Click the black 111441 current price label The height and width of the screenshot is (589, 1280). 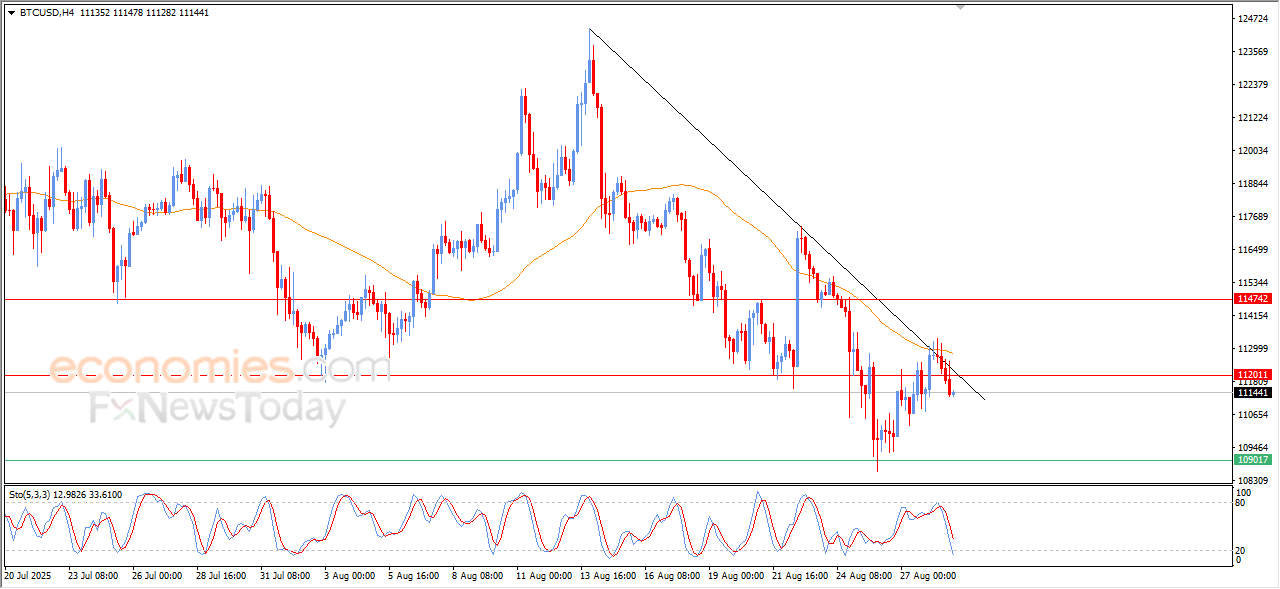tap(1253, 393)
